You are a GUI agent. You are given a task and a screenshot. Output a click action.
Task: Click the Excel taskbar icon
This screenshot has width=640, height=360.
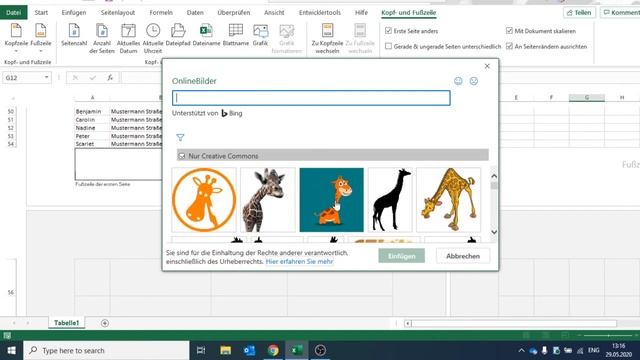tap(297, 350)
